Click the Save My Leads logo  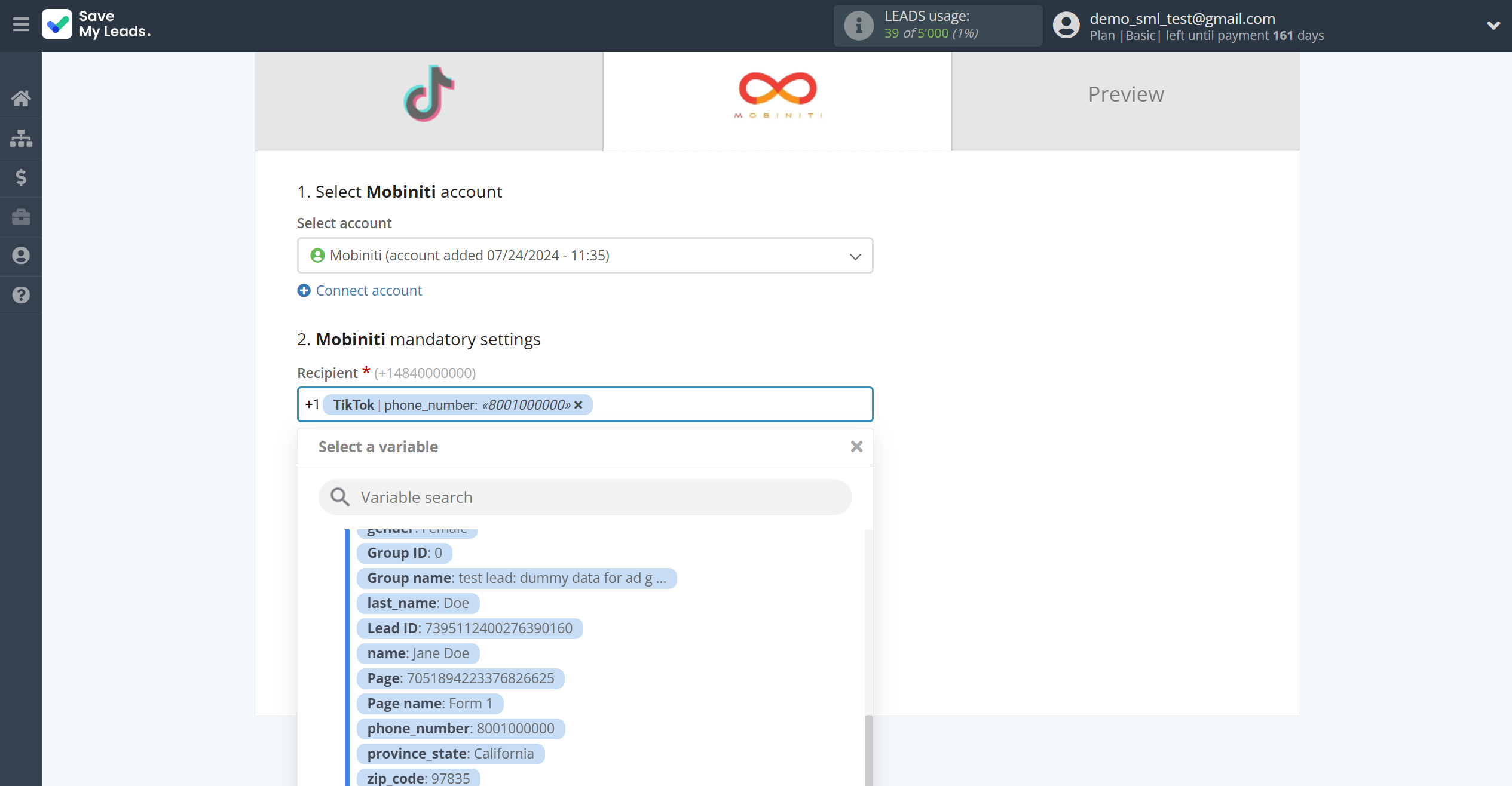click(x=97, y=24)
